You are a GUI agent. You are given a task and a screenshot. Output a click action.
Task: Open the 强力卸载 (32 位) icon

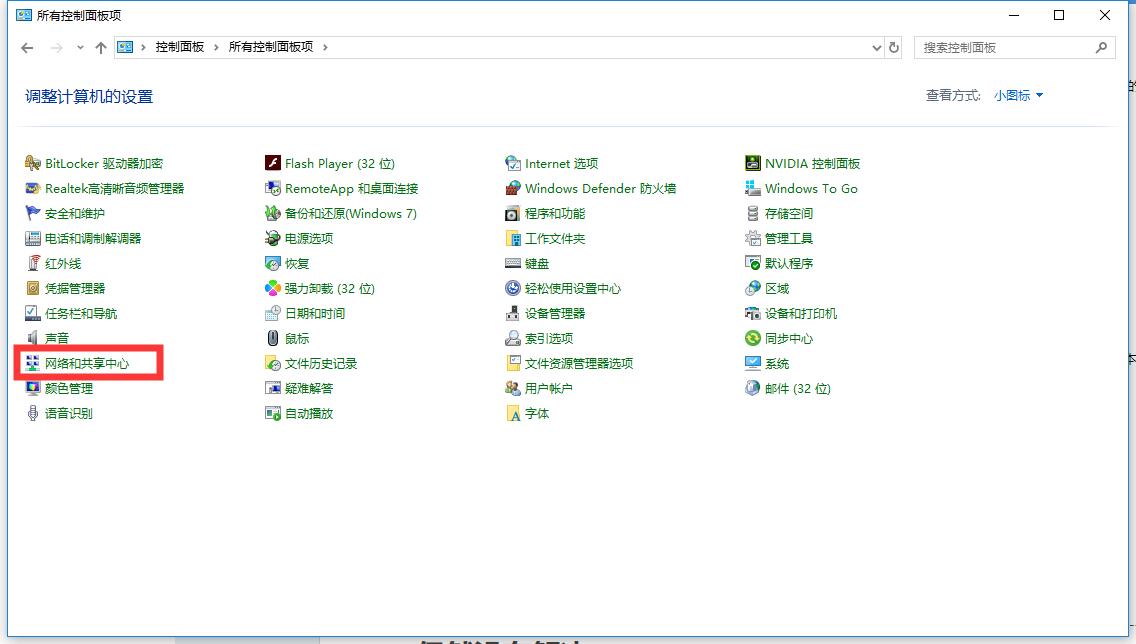[273, 289]
